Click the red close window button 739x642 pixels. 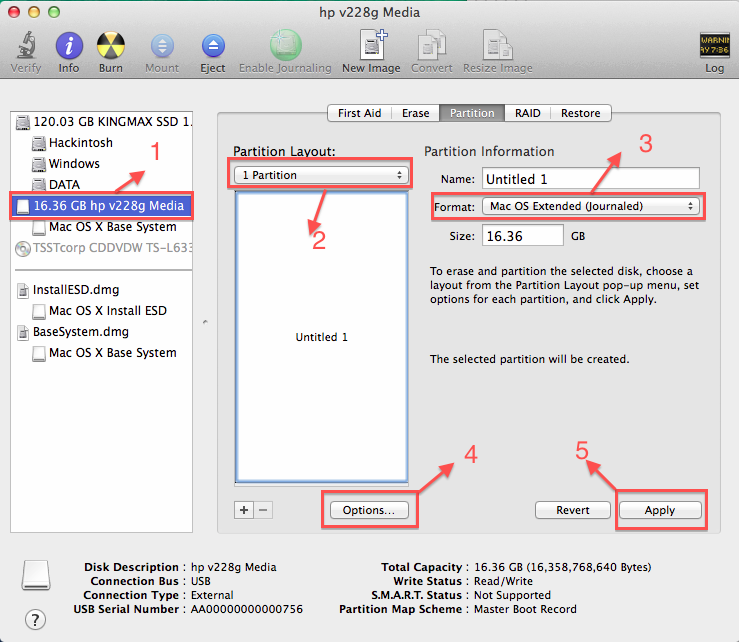pos(14,12)
